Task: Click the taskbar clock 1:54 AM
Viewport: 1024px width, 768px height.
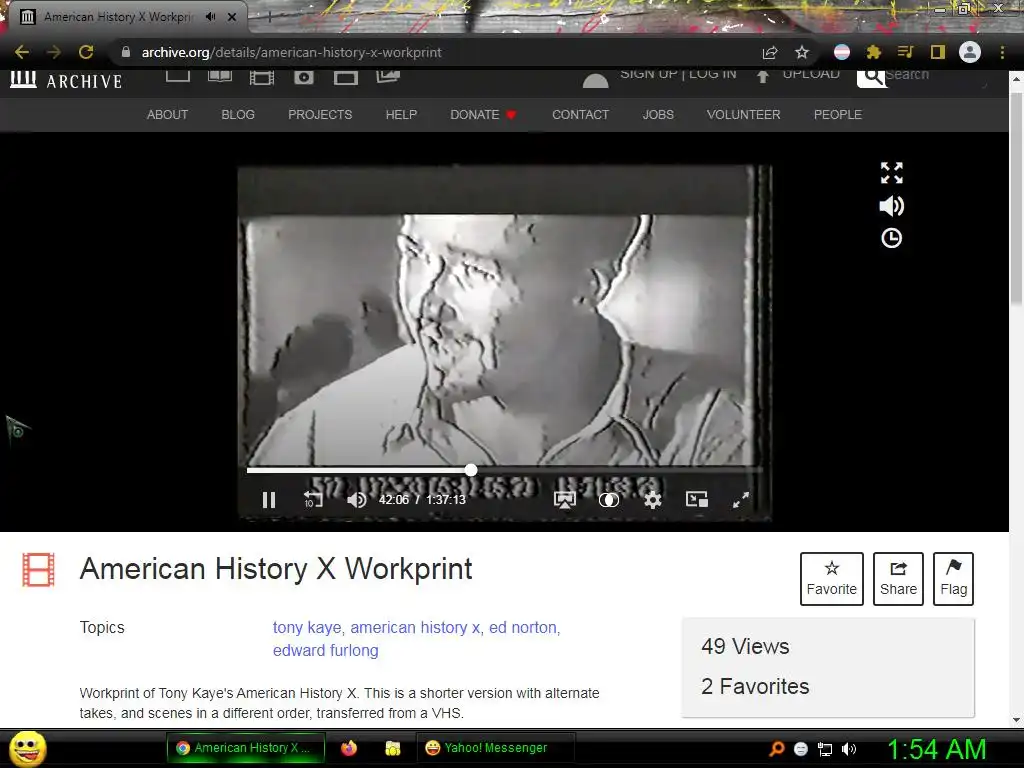Action: [x=936, y=749]
